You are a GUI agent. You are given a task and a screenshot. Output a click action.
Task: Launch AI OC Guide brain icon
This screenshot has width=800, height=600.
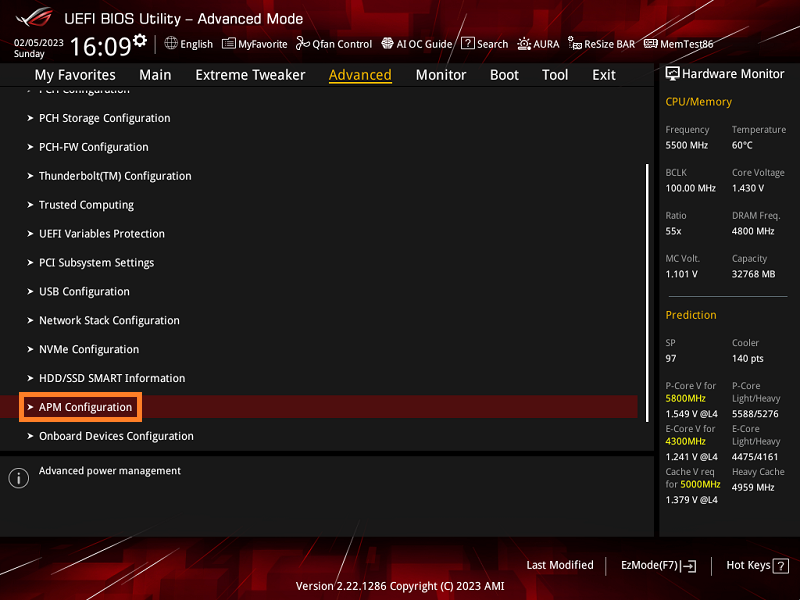tap(387, 43)
